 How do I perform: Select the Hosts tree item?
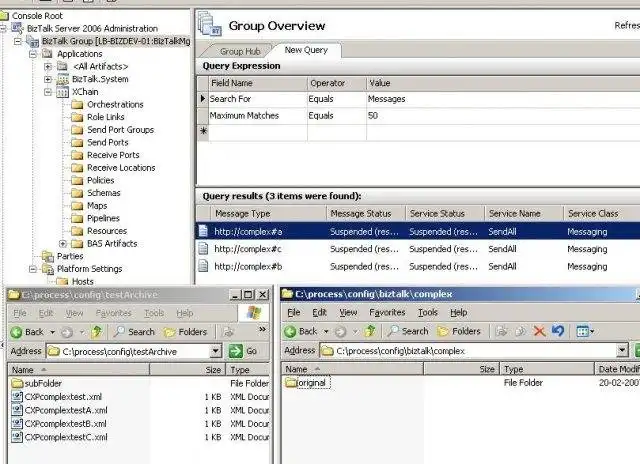pos(82,282)
